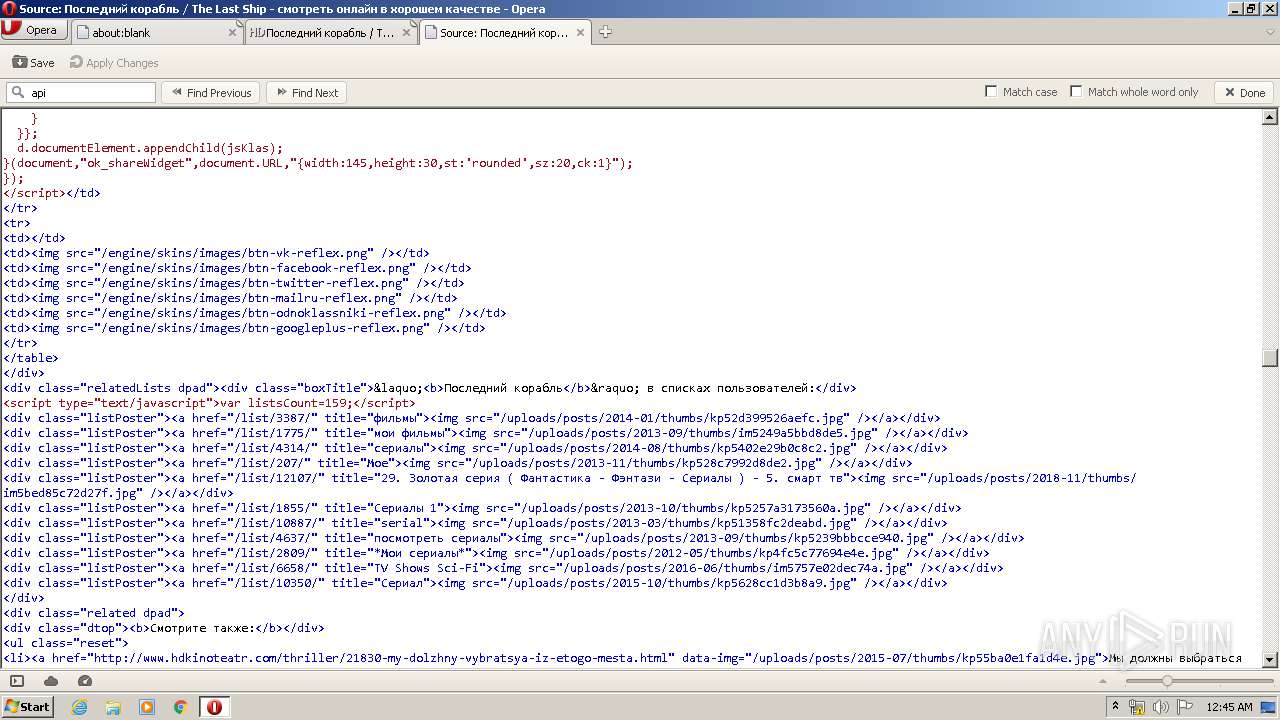Open the Windows Start menu
This screenshot has height=720, width=1280.
click(27, 706)
